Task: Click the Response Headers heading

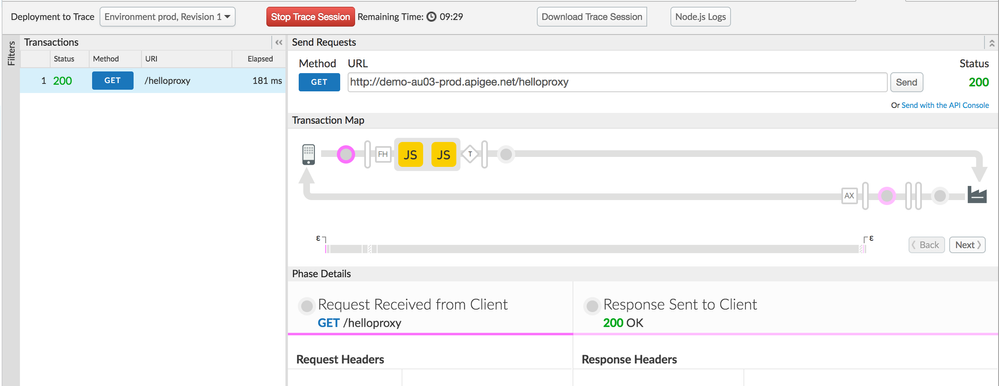Action: (x=629, y=360)
